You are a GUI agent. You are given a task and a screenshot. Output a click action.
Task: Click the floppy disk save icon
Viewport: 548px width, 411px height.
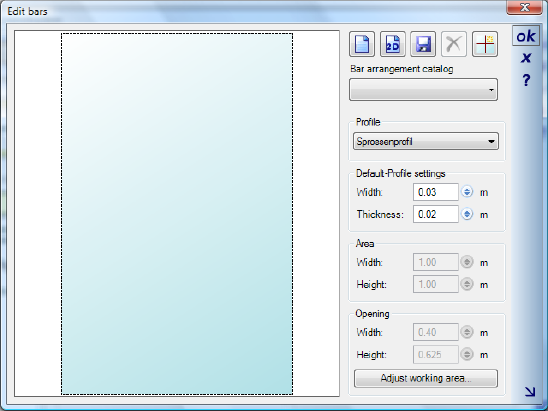pyautogui.click(x=423, y=44)
